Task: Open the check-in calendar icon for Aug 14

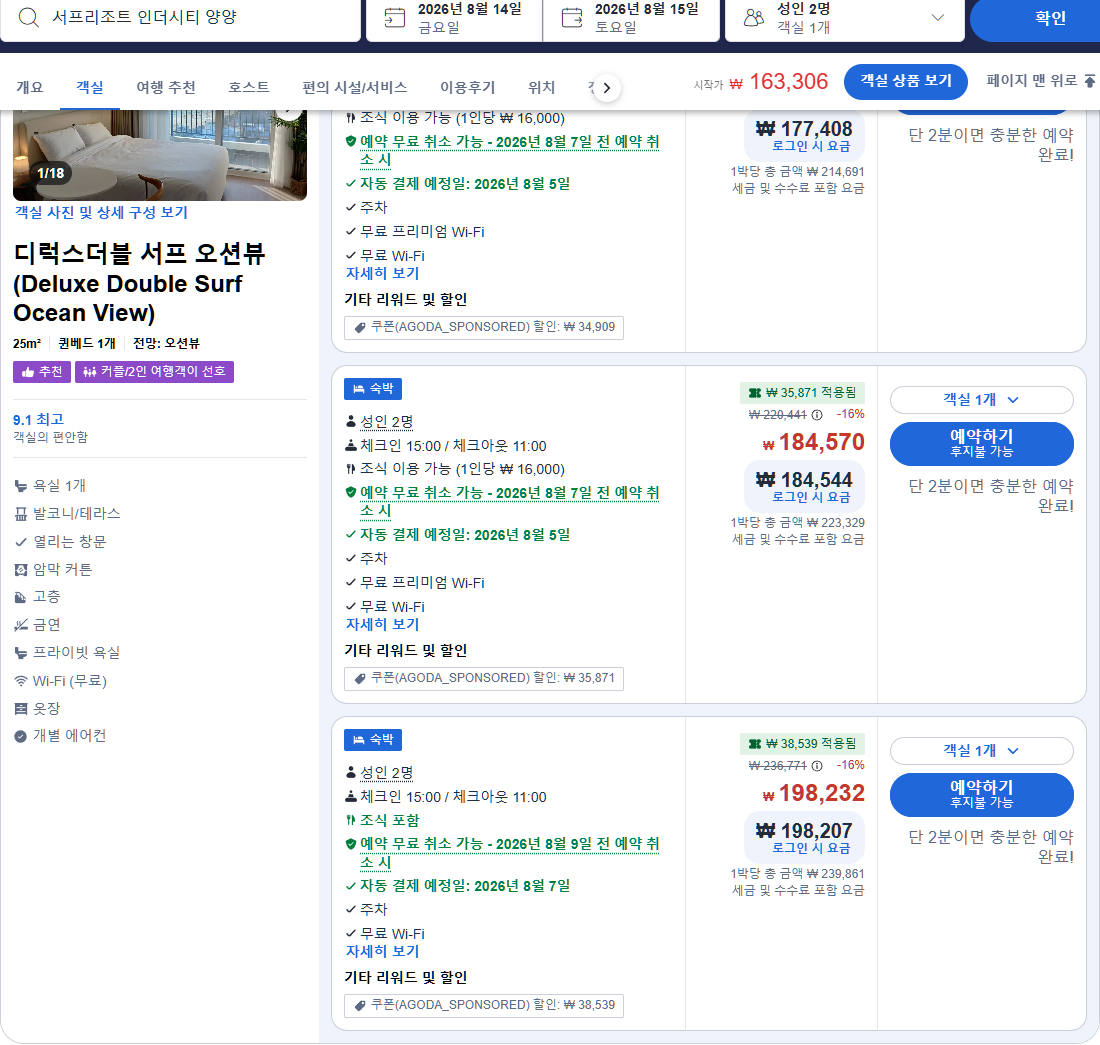Action: point(395,18)
